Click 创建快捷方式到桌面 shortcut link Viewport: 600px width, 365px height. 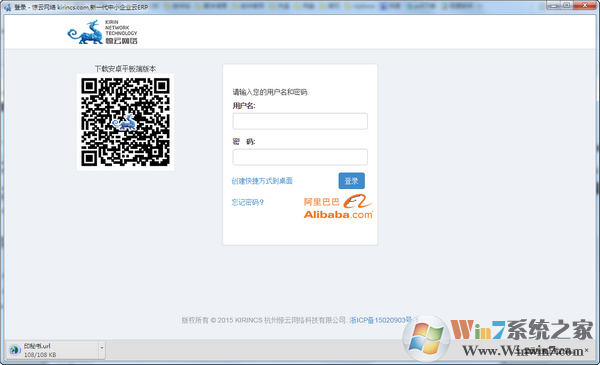pos(262,181)
